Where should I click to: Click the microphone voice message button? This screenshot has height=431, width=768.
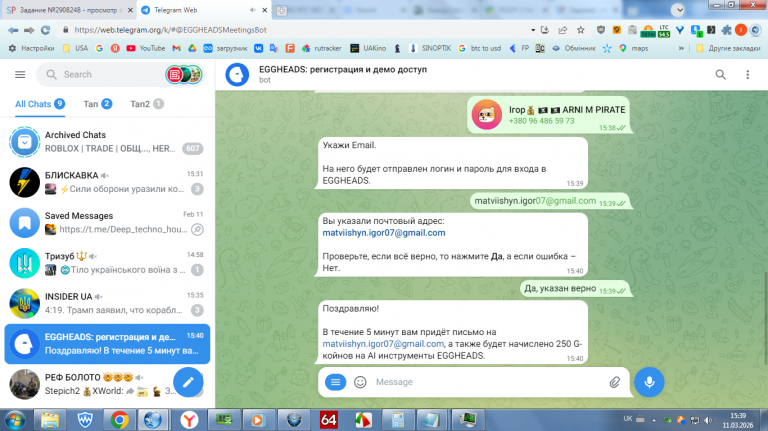(649, 382)
